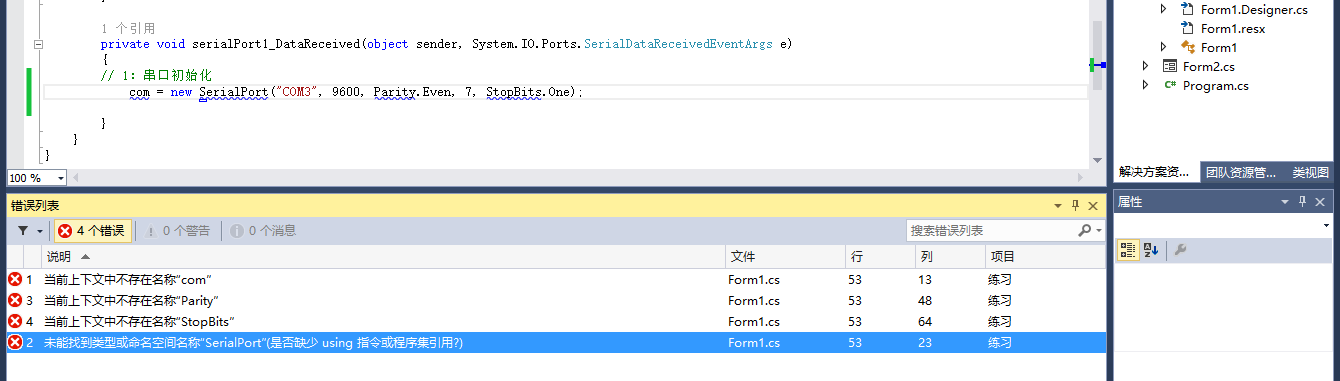Collapse the serialPort1_DataReceived method outline
The image size is (1340, 381).
pyautogui.click(x=38, y=44)
